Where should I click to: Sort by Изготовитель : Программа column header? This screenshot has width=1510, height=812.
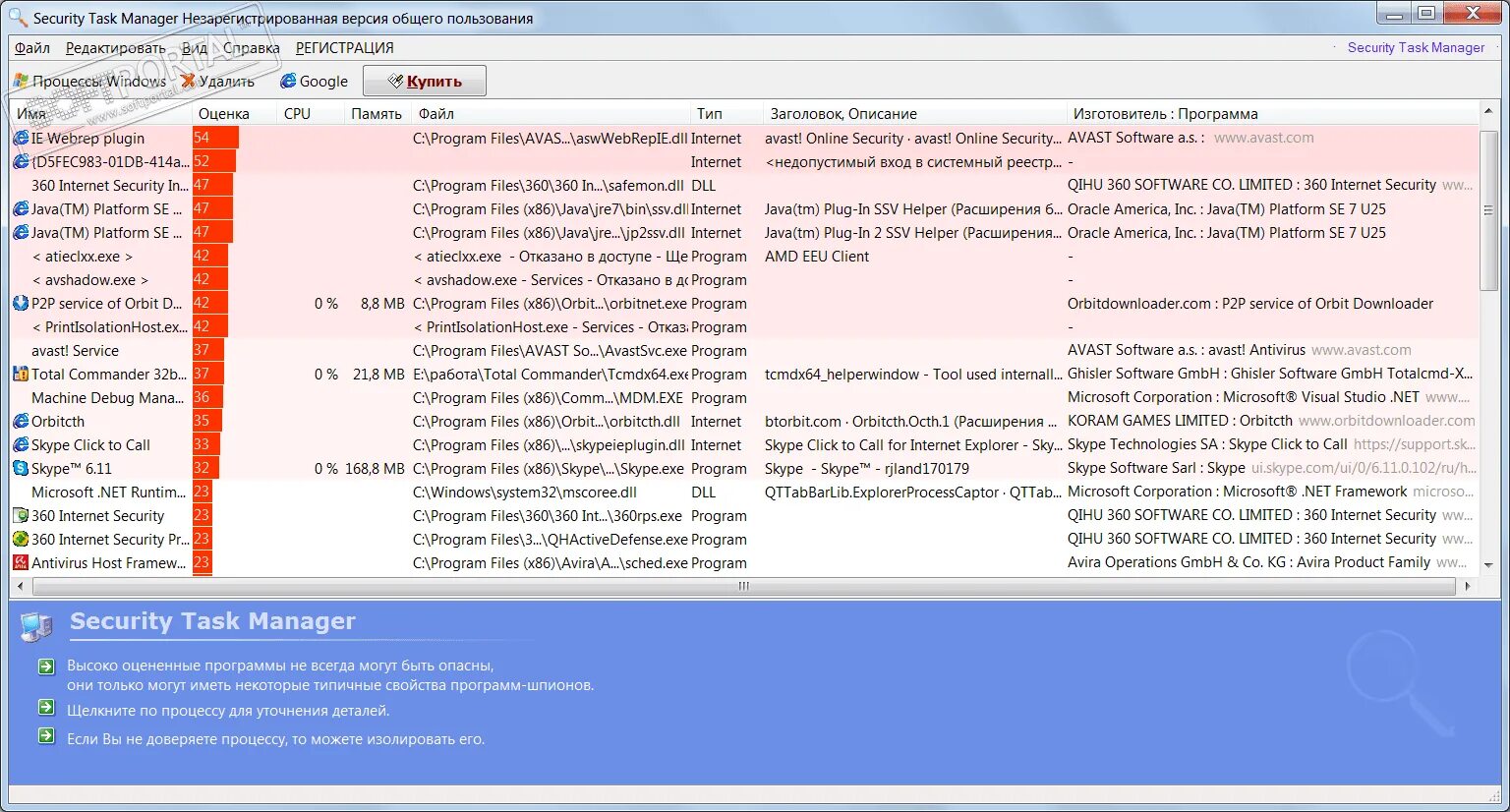pos(1272,114)
